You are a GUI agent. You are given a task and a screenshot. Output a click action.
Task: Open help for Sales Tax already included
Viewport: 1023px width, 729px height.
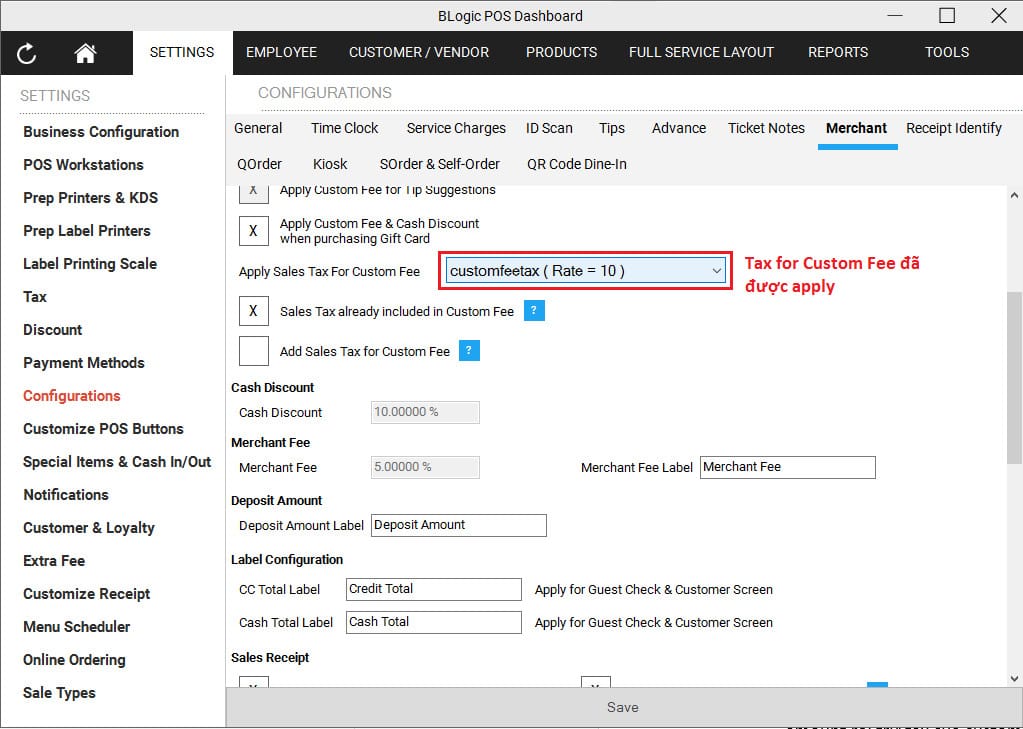click(x=534, y=311)
